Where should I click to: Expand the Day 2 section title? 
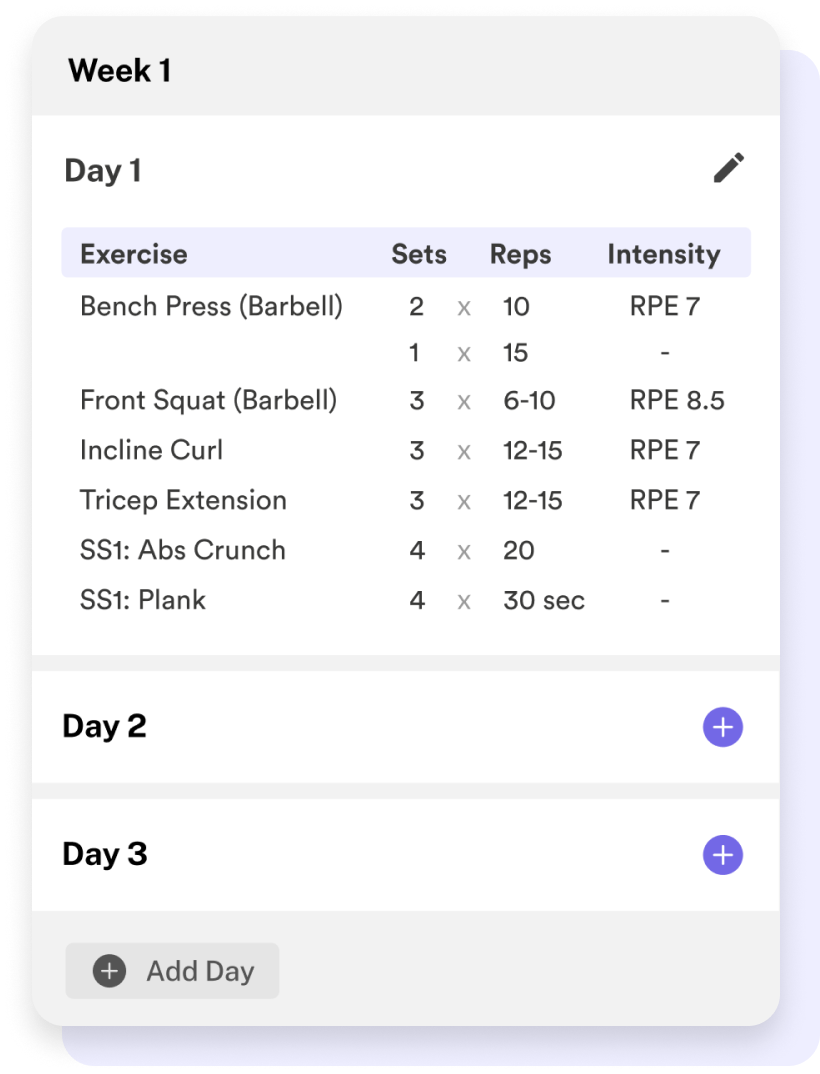104,726
